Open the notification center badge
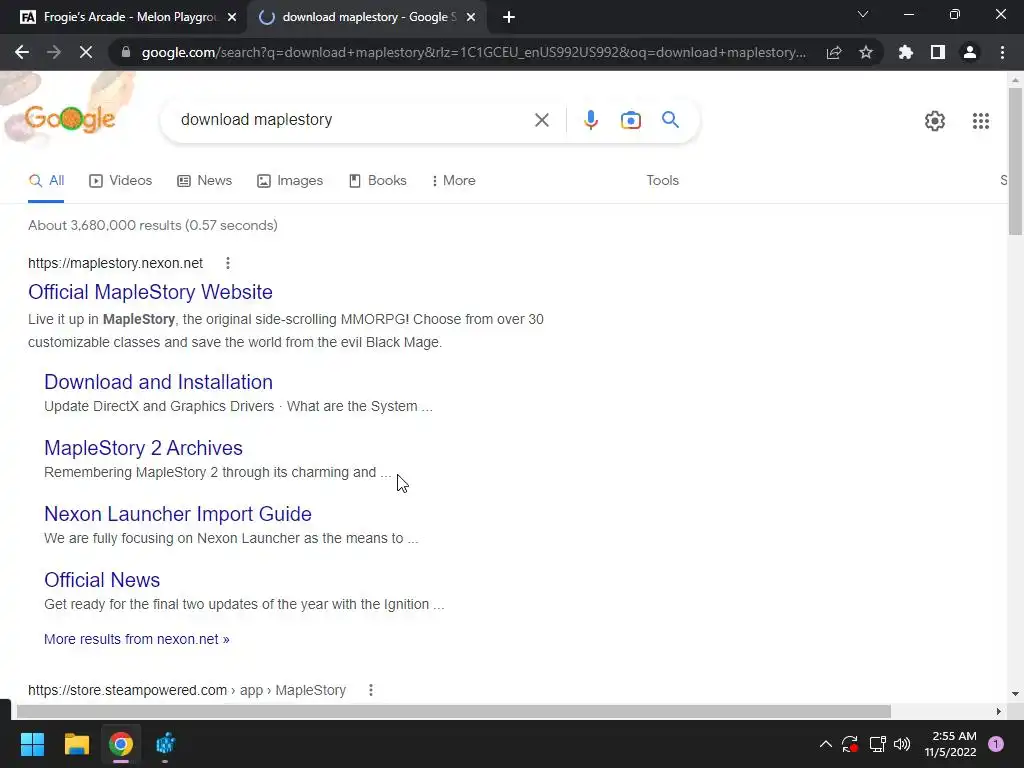The image size is (1024, 768). [996, 744]
